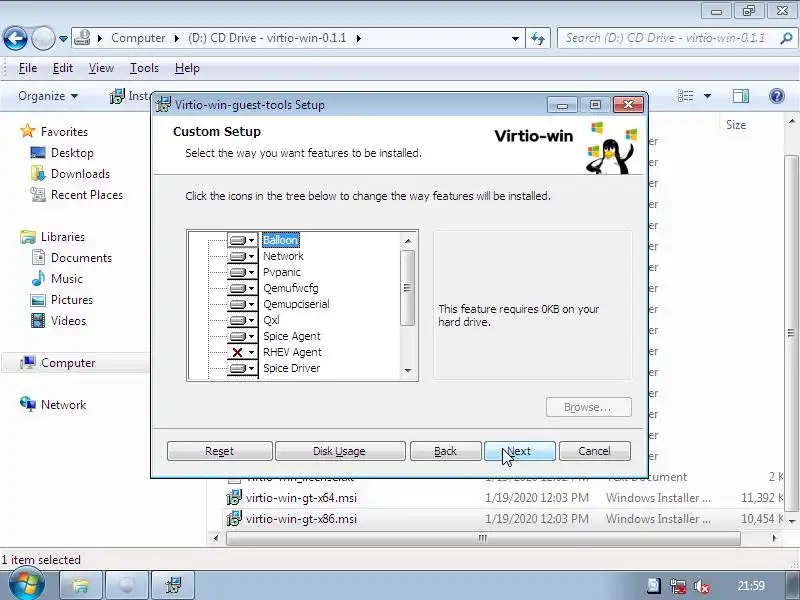The width and height of the screenshot is (800, 600).
Task: Click the search magnifier icon
Action: pos(786,38)
